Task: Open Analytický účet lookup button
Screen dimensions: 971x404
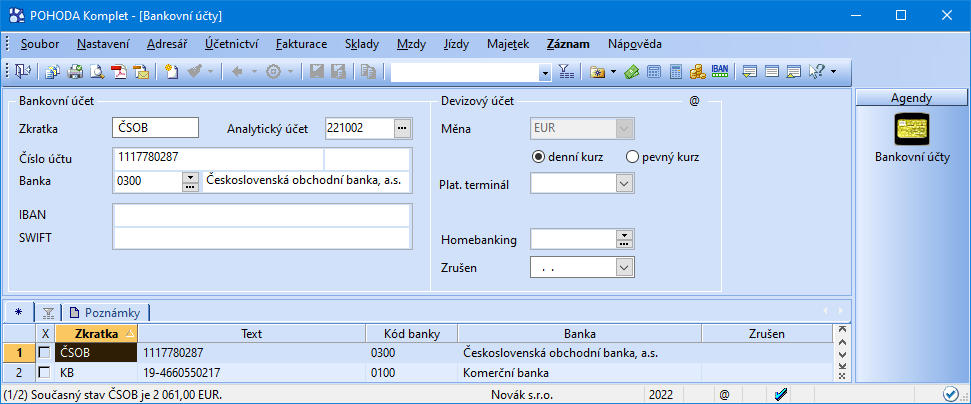Action: 403,128
